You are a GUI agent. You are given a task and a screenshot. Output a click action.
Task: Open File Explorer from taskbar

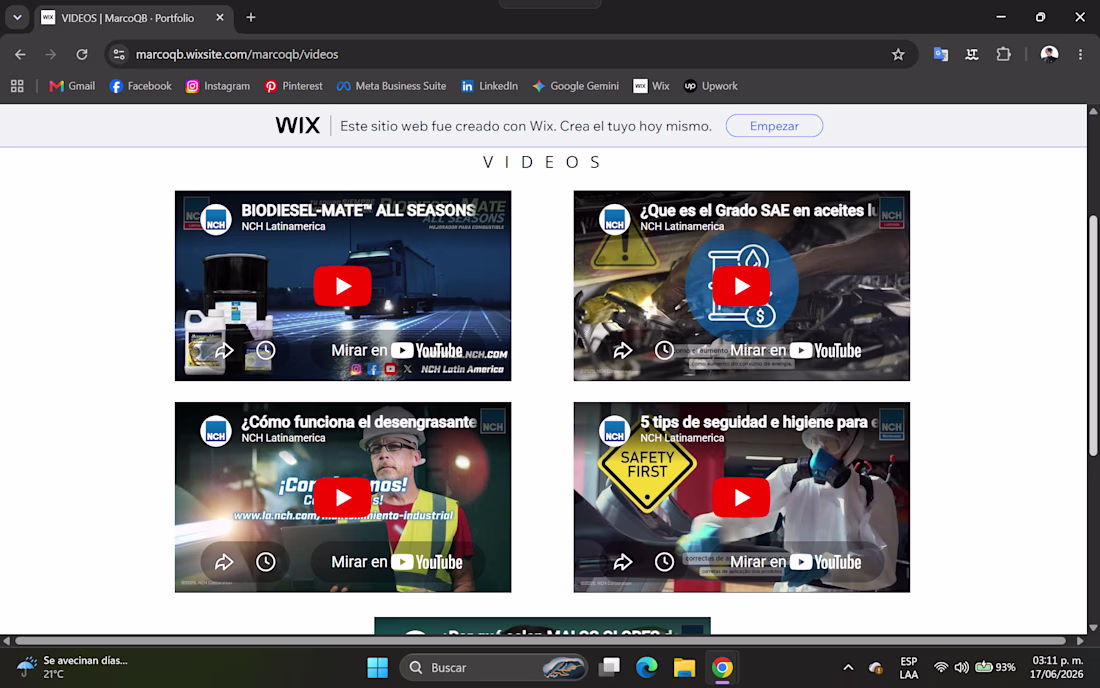coord(684,668)
